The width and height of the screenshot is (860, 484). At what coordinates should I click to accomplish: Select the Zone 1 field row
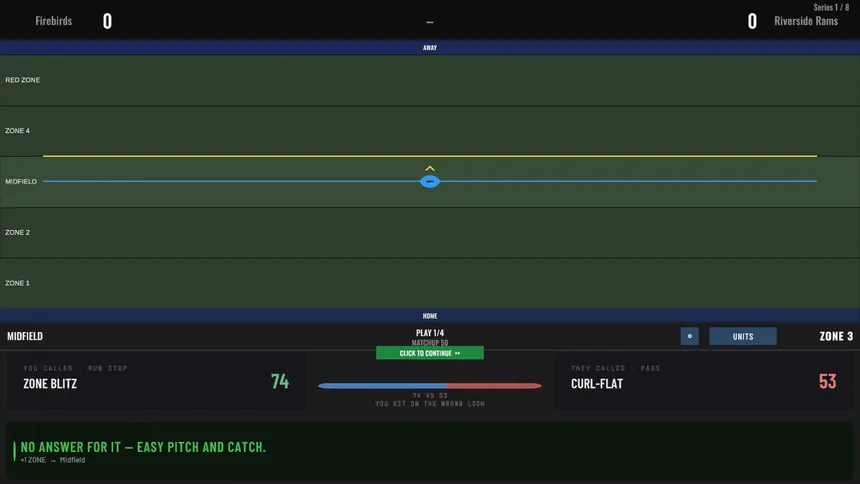430,283
